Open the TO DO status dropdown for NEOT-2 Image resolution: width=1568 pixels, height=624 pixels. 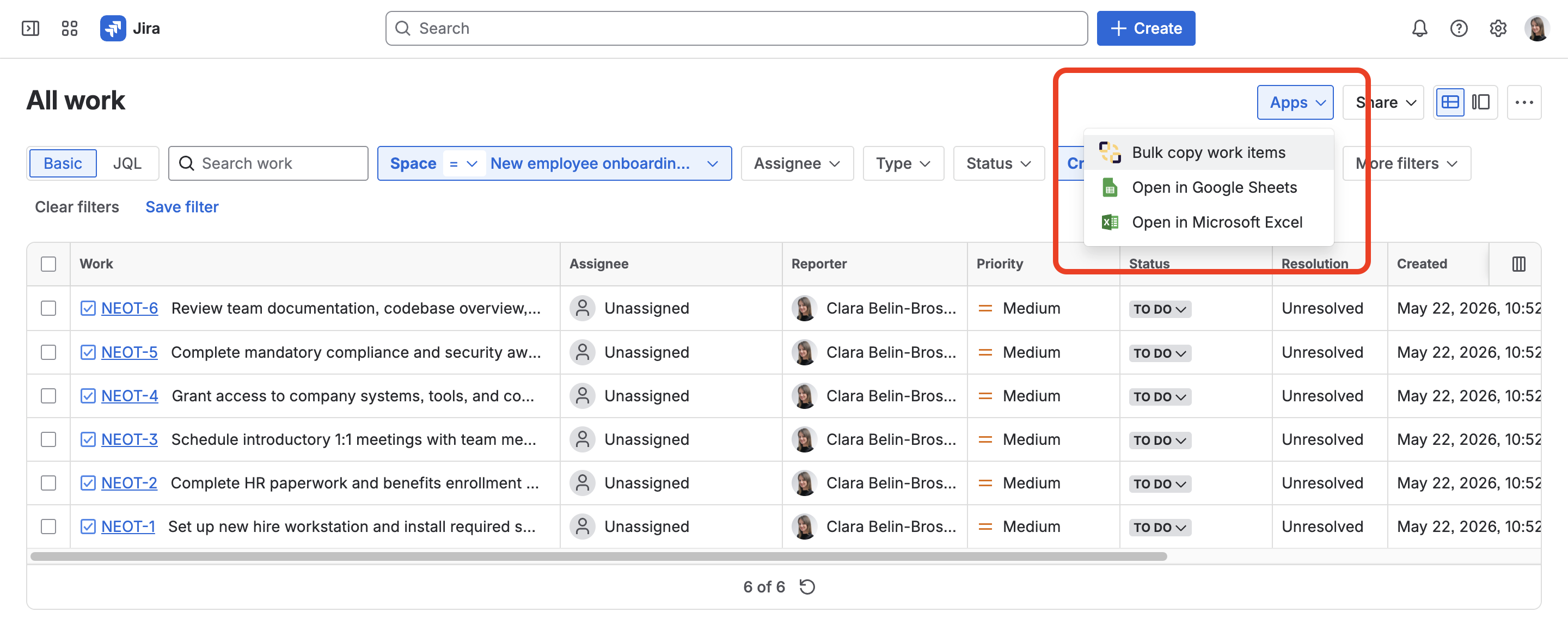tap(1159, 484)
